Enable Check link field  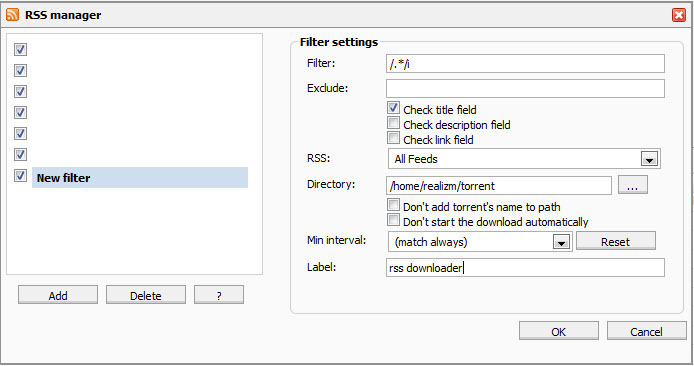[x=393, y=138]
